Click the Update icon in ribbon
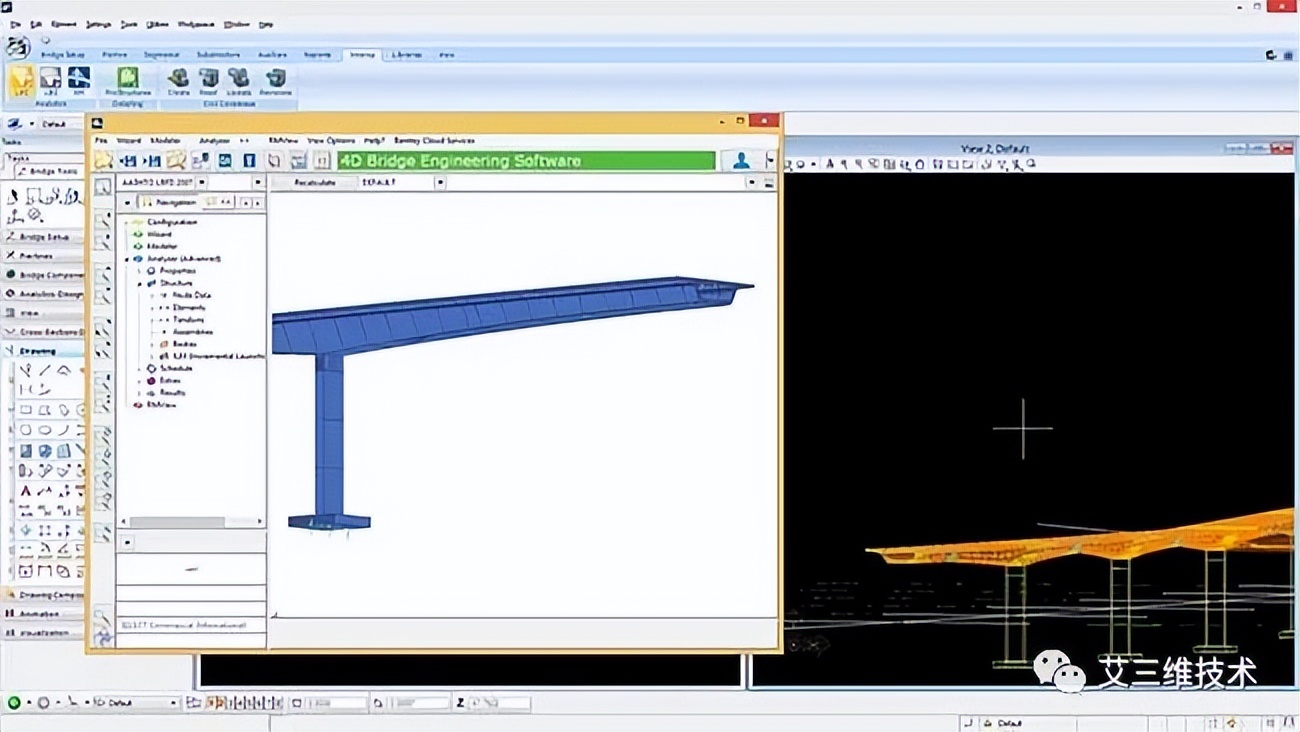 click(239, 80)
